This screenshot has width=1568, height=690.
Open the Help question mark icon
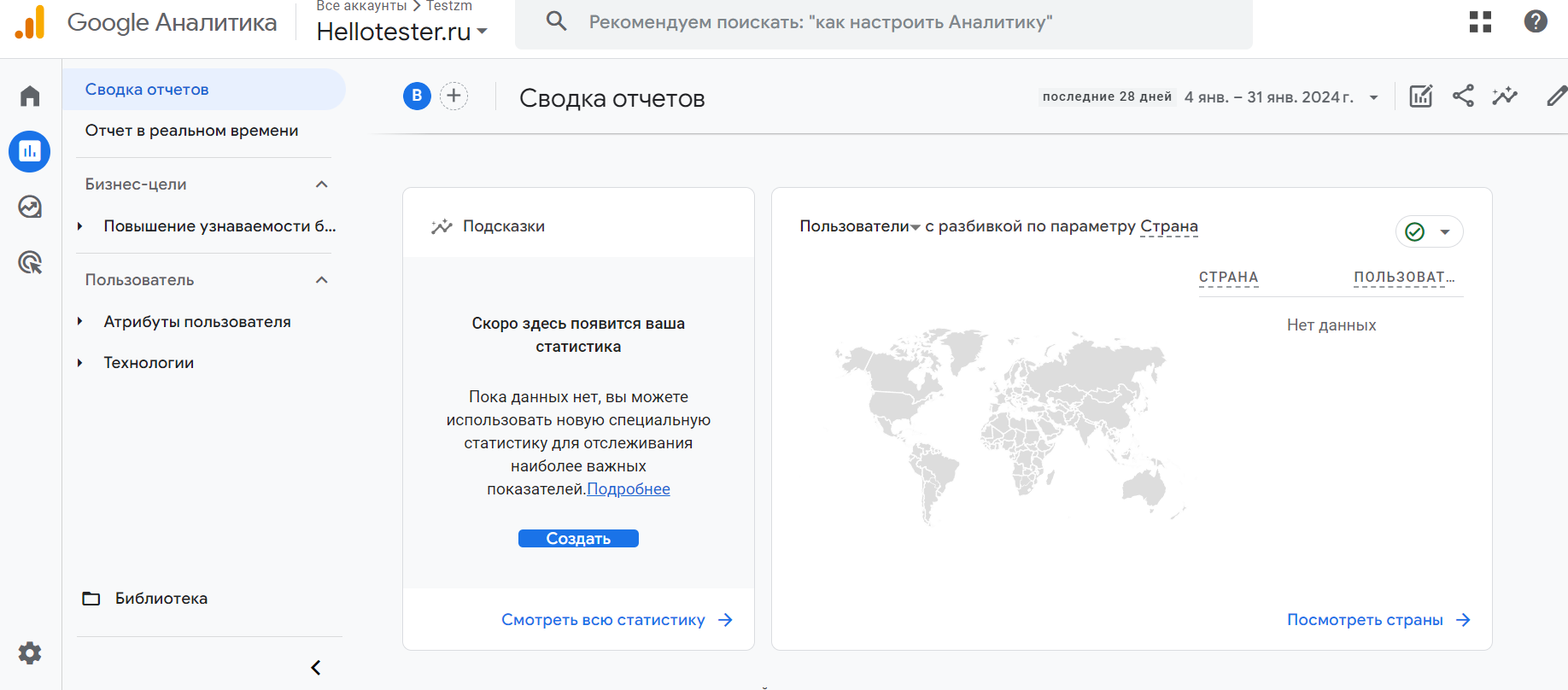point(1536,21)
